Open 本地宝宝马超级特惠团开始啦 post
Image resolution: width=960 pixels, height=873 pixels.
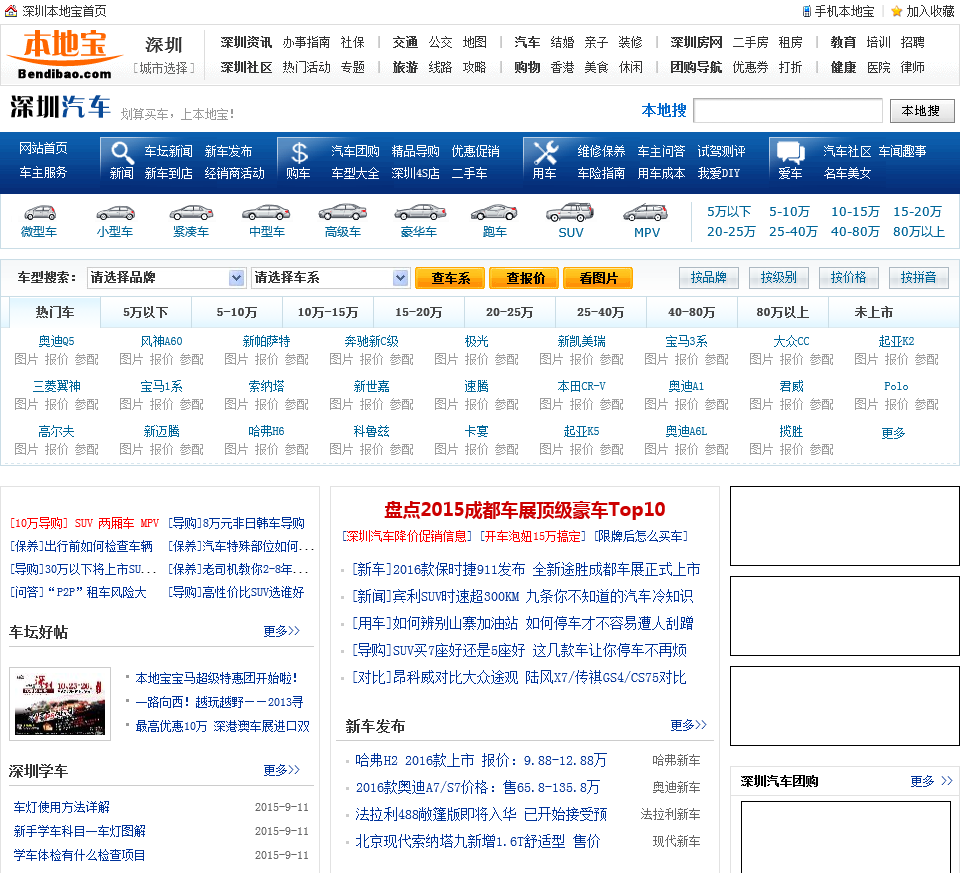[217, 678]
